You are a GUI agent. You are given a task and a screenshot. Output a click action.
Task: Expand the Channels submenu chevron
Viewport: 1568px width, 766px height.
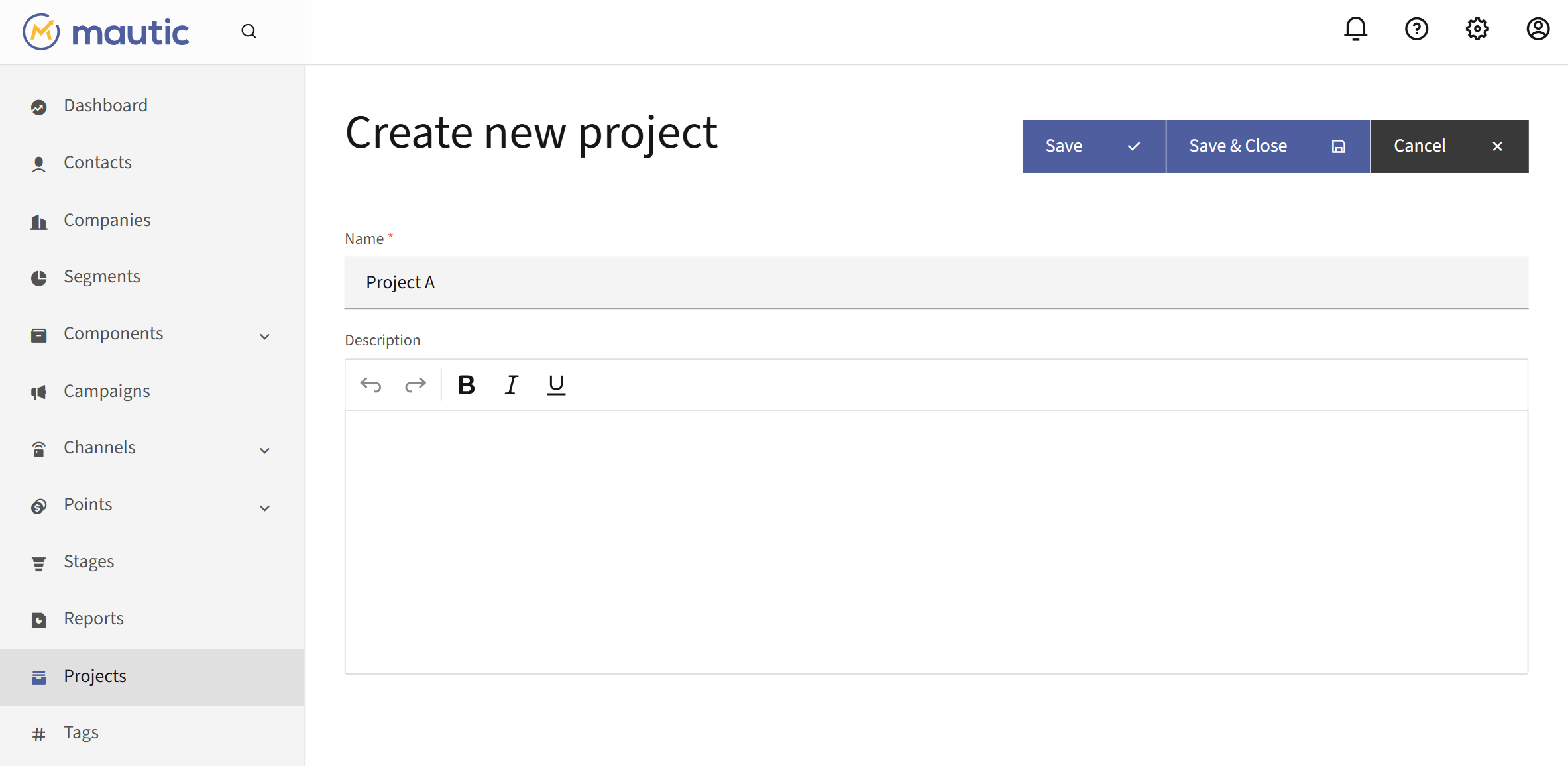tap(264, 450)
